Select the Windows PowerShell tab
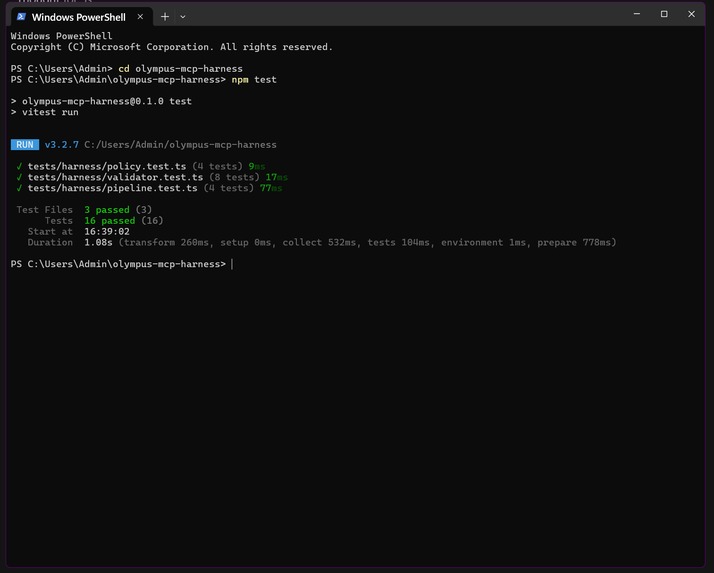The height and width of the screenshot is (573, 714). (x=82, y=17)
